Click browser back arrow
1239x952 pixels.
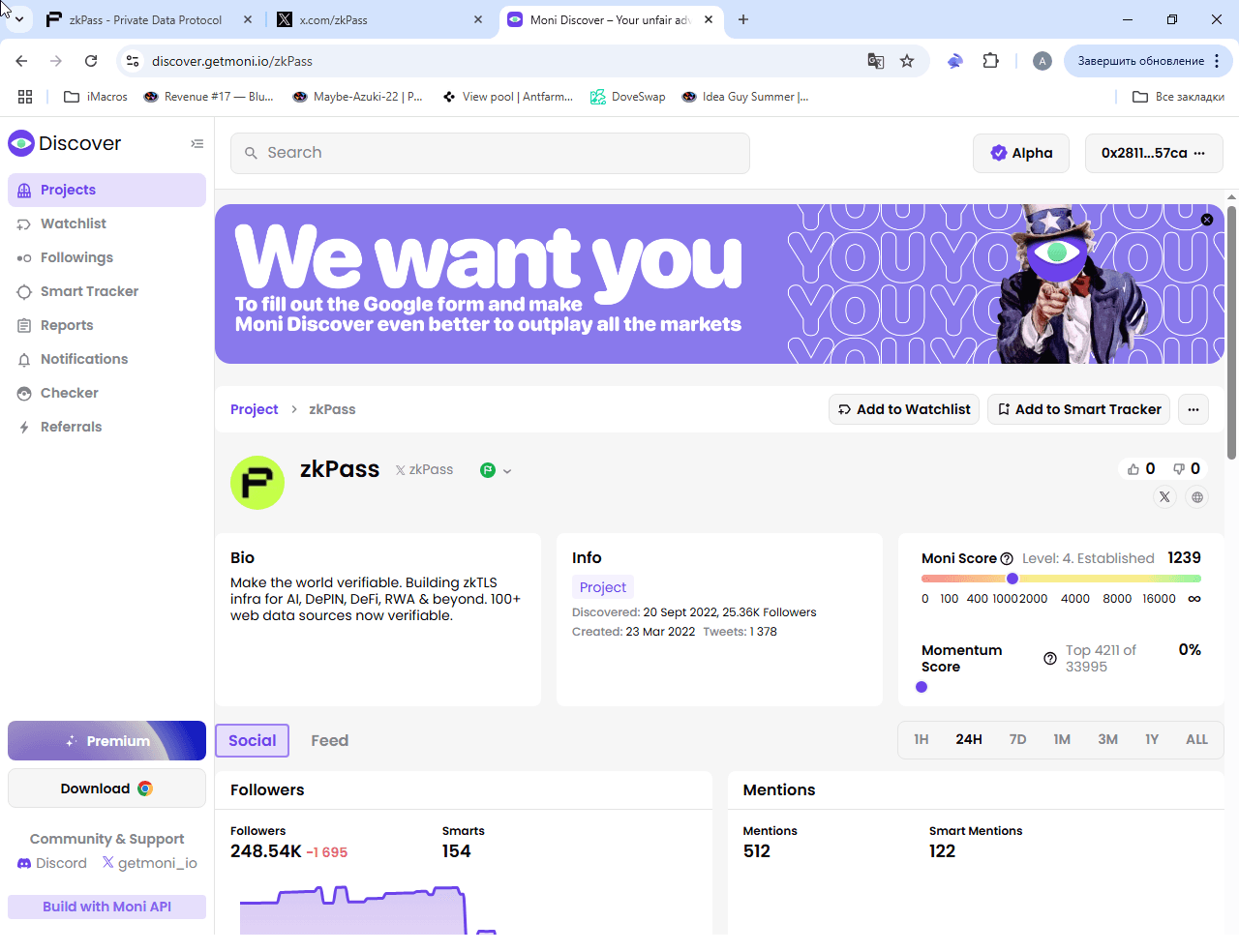point(21,61)
